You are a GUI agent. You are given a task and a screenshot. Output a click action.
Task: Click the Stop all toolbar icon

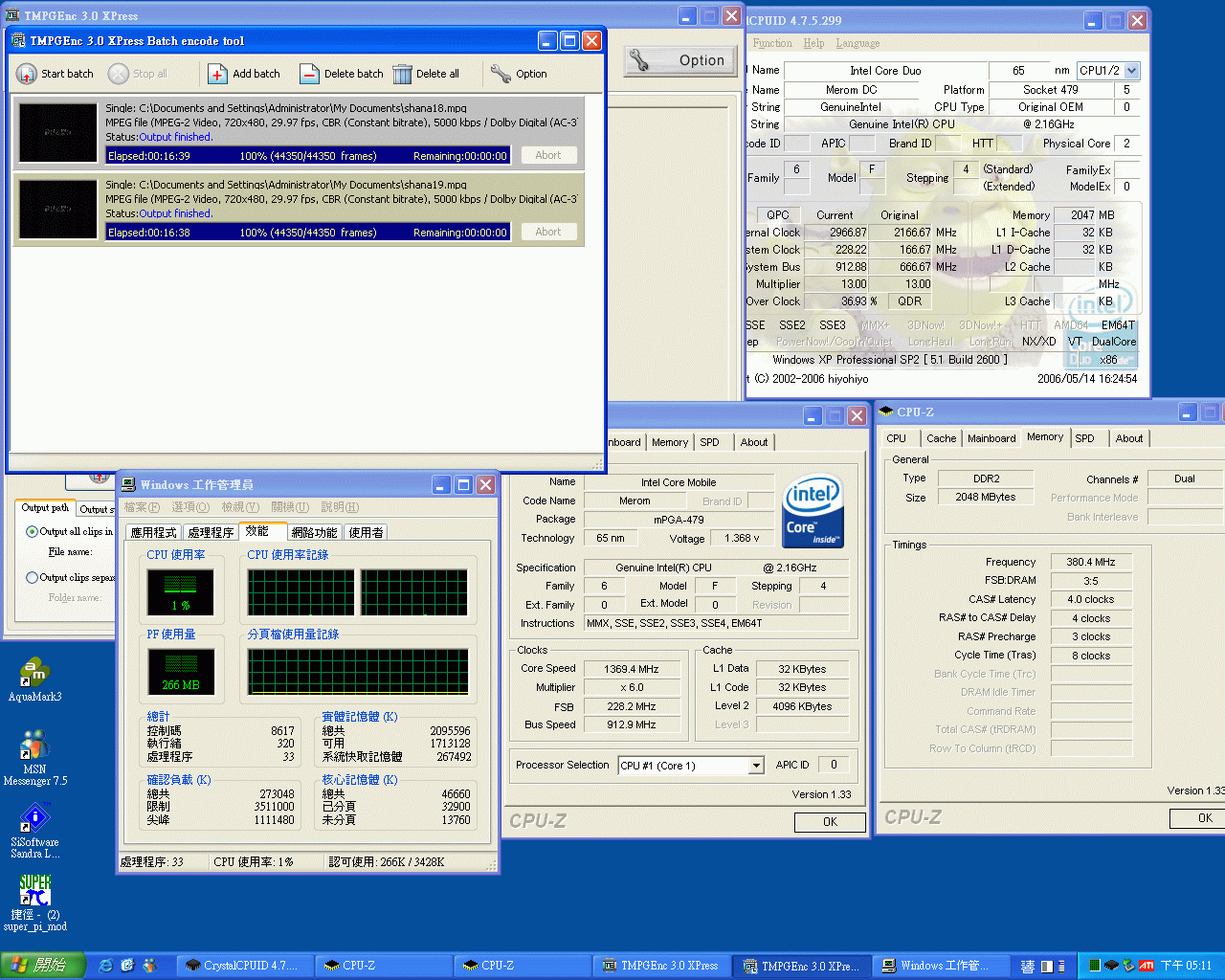click(119, 74)
